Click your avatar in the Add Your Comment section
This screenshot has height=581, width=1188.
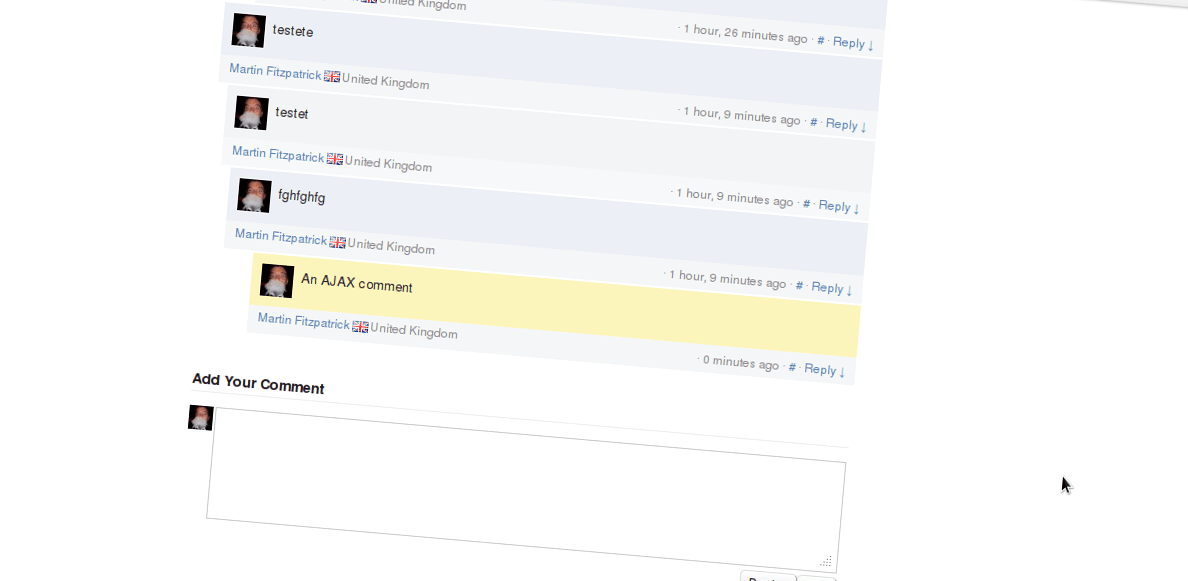point(199,417)
